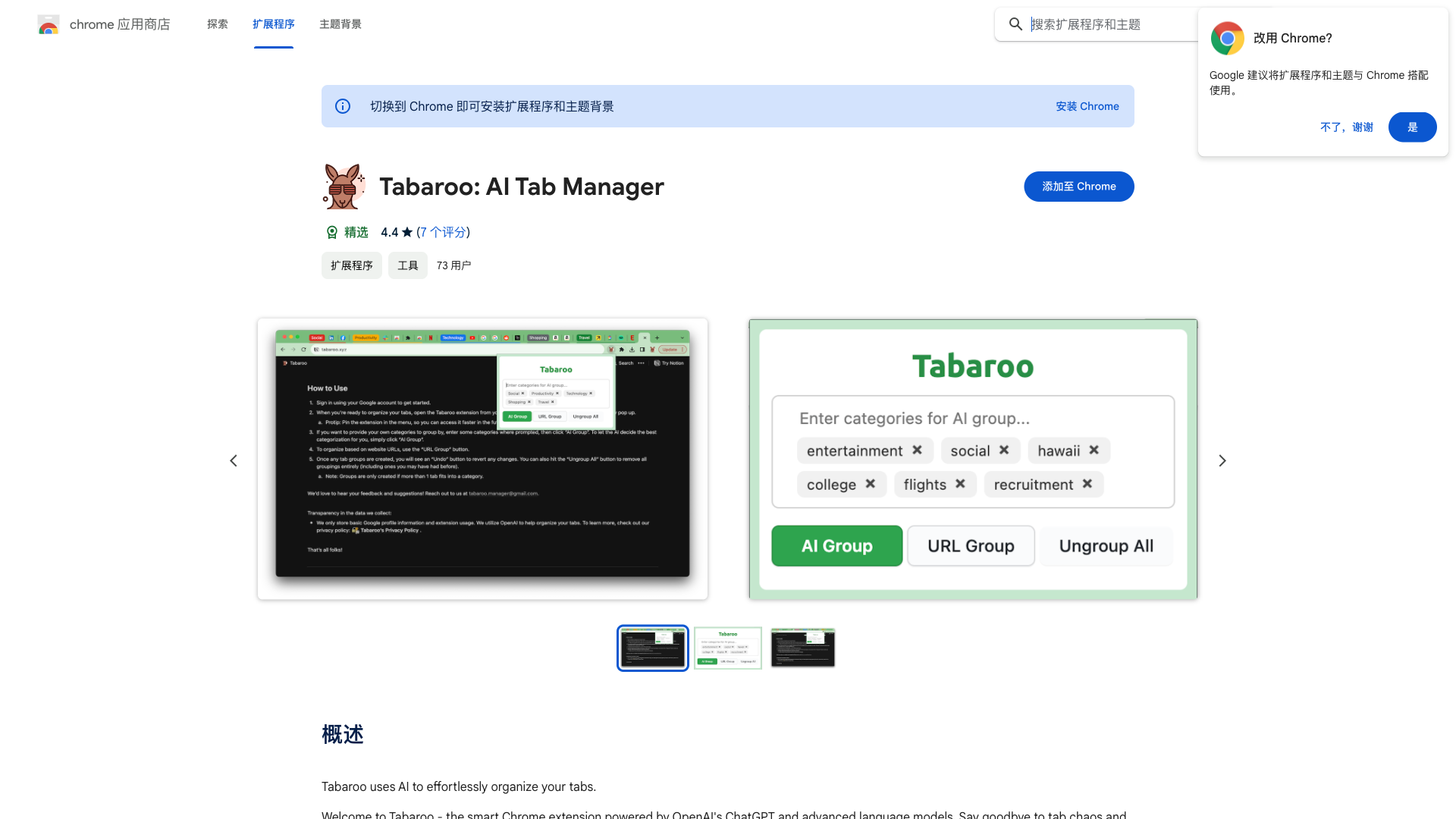Confirm with the 是 button
The height and width of the screenshot is (819, 1456).
pyautogui.click(x=1412, y=127)
